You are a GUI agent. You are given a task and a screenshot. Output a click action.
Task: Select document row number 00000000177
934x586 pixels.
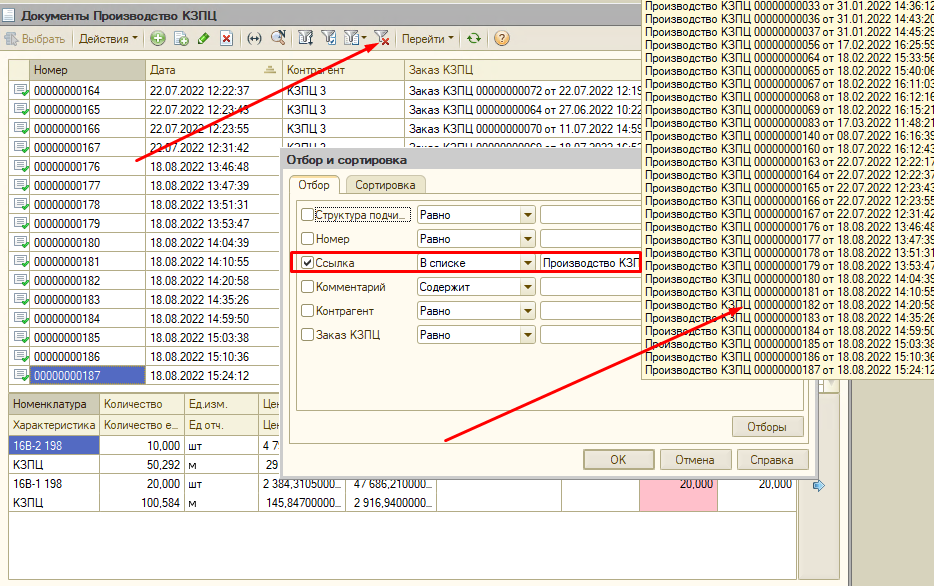87,186
